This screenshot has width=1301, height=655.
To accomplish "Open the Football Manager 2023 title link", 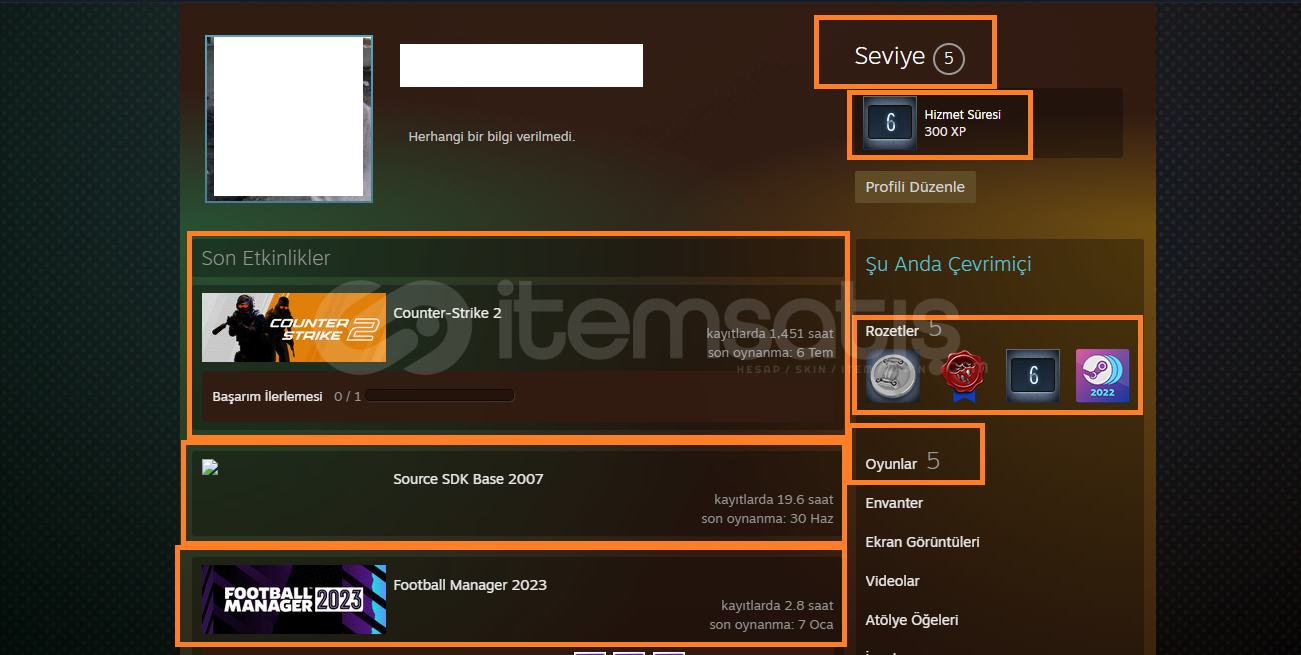I will click(x=470, y=585).
